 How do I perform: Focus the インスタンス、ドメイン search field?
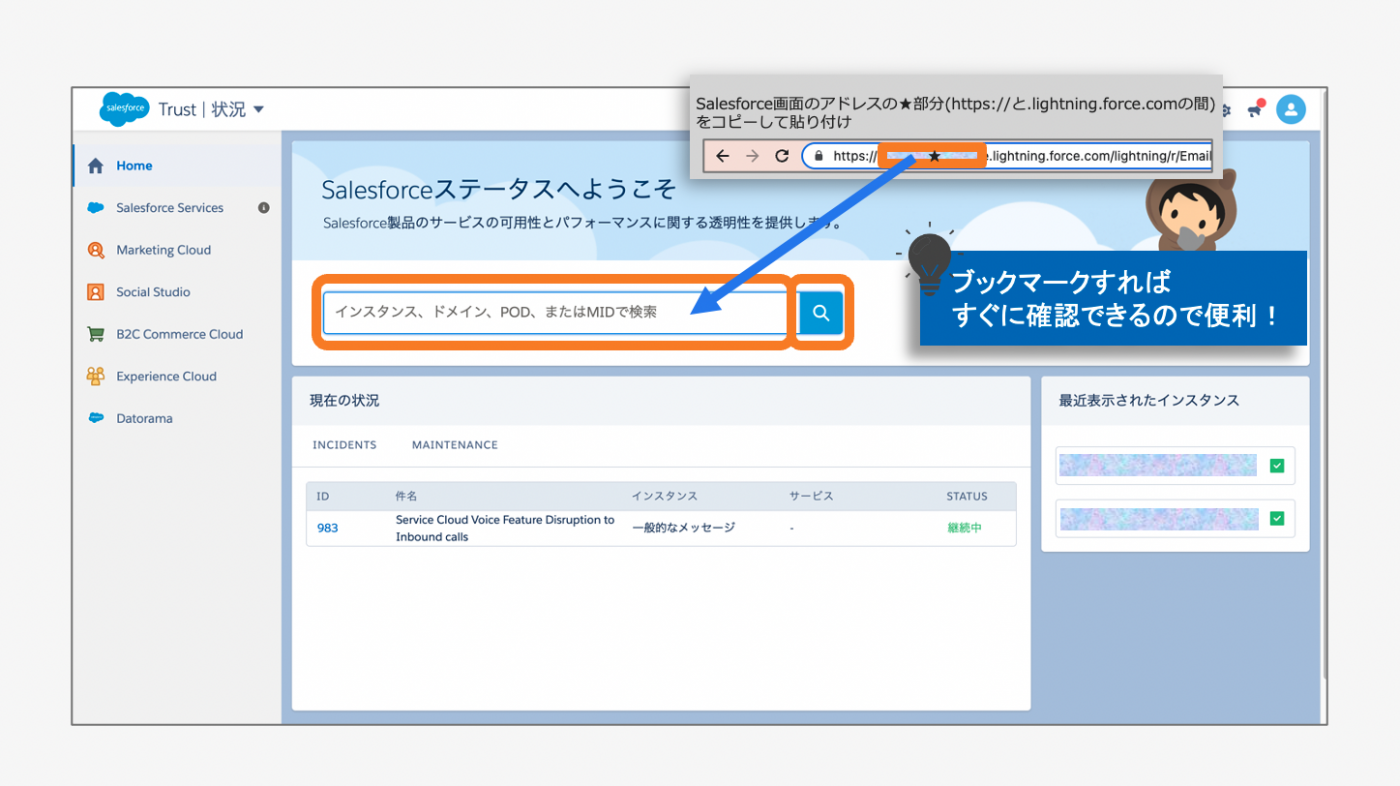(x=555, y=312)
